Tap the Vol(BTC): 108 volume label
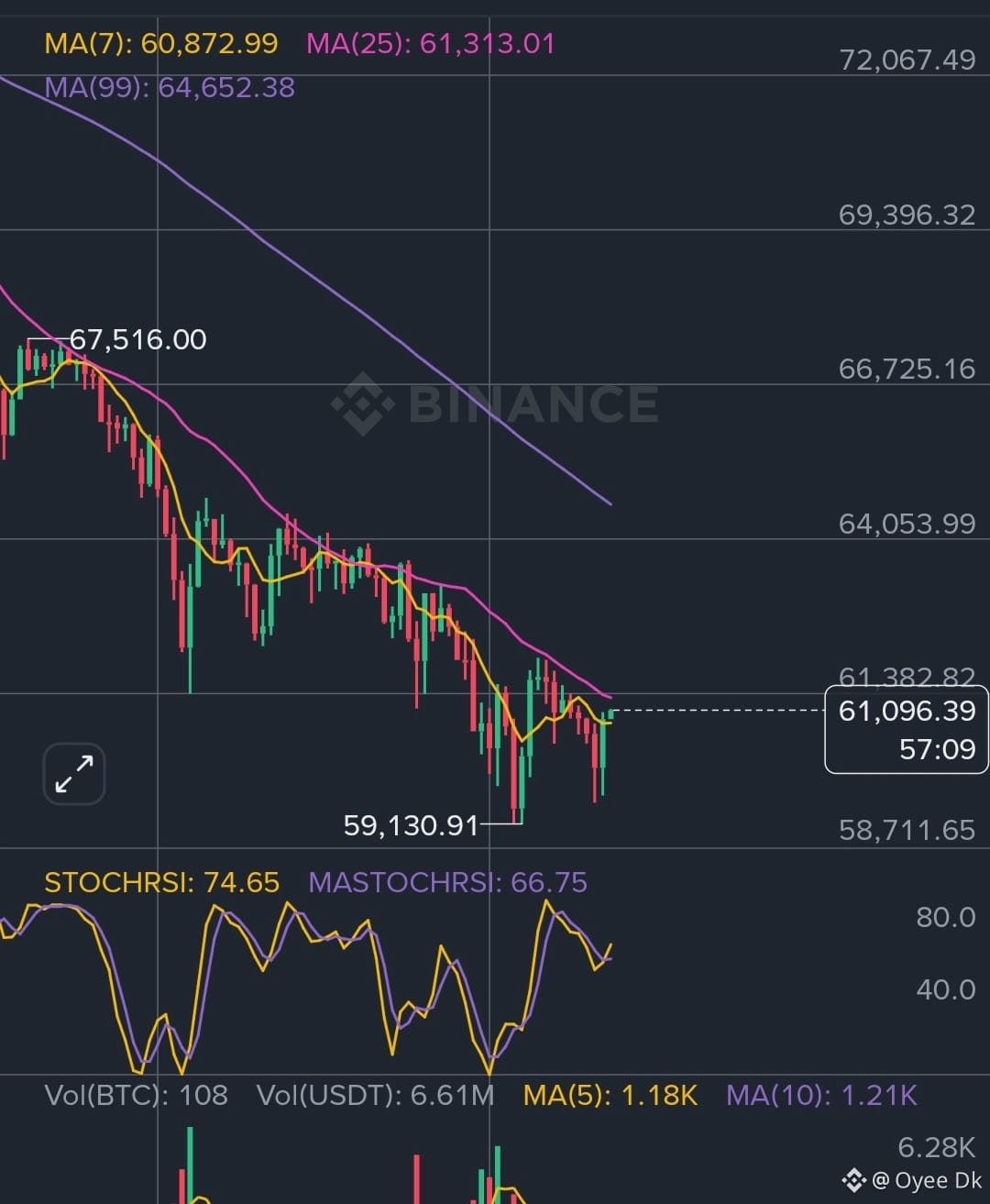 click(x=137, y=1095)
